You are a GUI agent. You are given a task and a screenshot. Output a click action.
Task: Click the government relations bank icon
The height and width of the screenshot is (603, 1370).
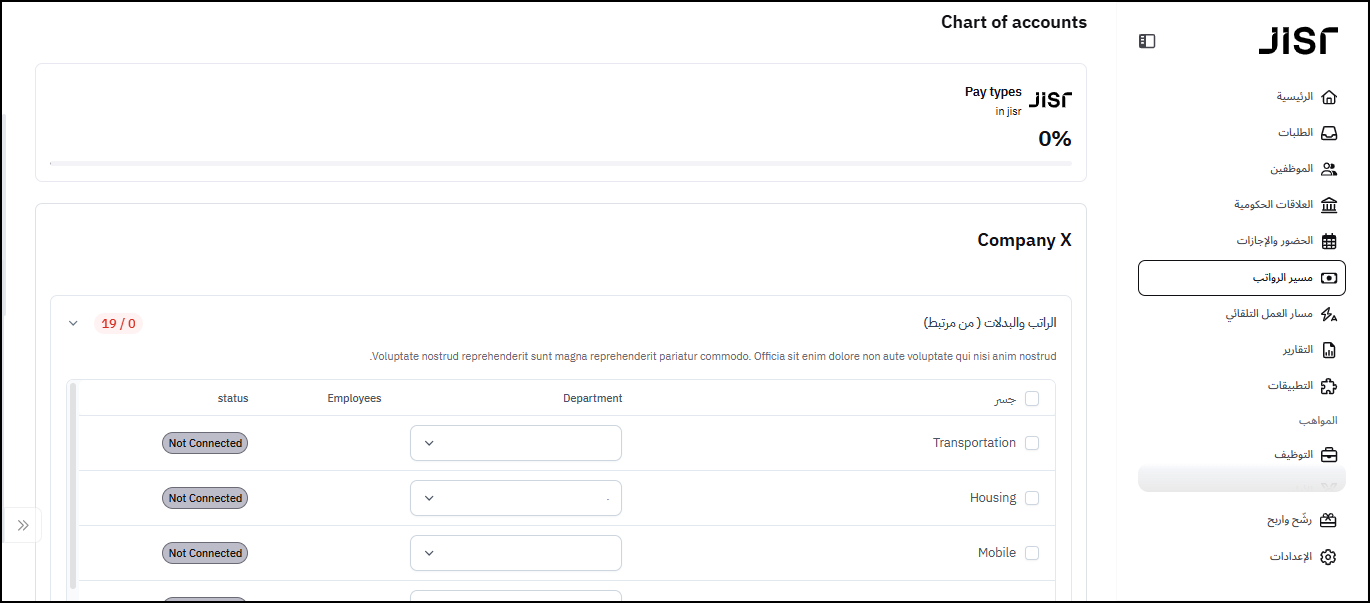pyautogui.click(x=1328, y=205)
